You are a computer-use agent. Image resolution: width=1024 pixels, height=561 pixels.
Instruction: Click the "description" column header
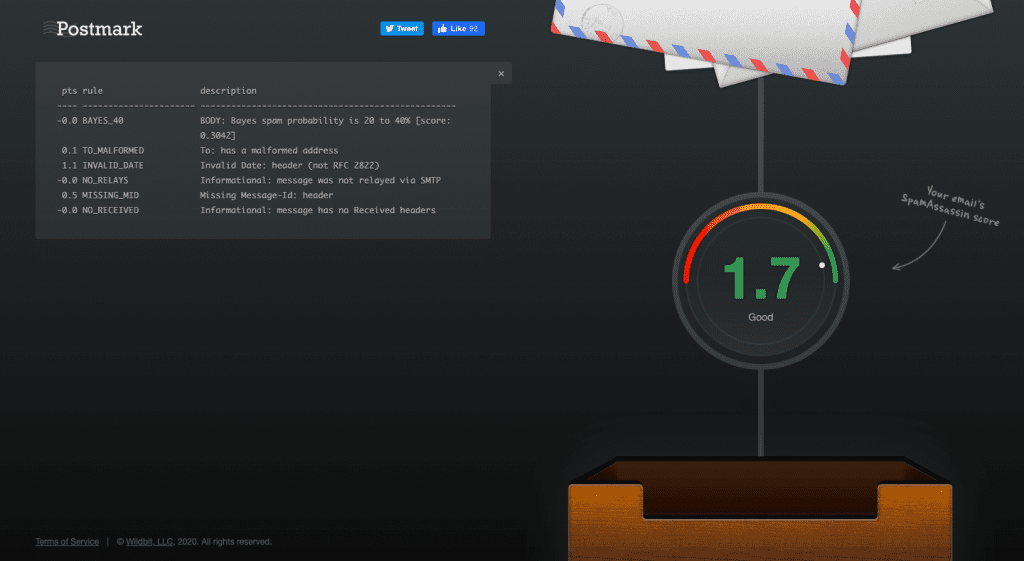point(228,91)
